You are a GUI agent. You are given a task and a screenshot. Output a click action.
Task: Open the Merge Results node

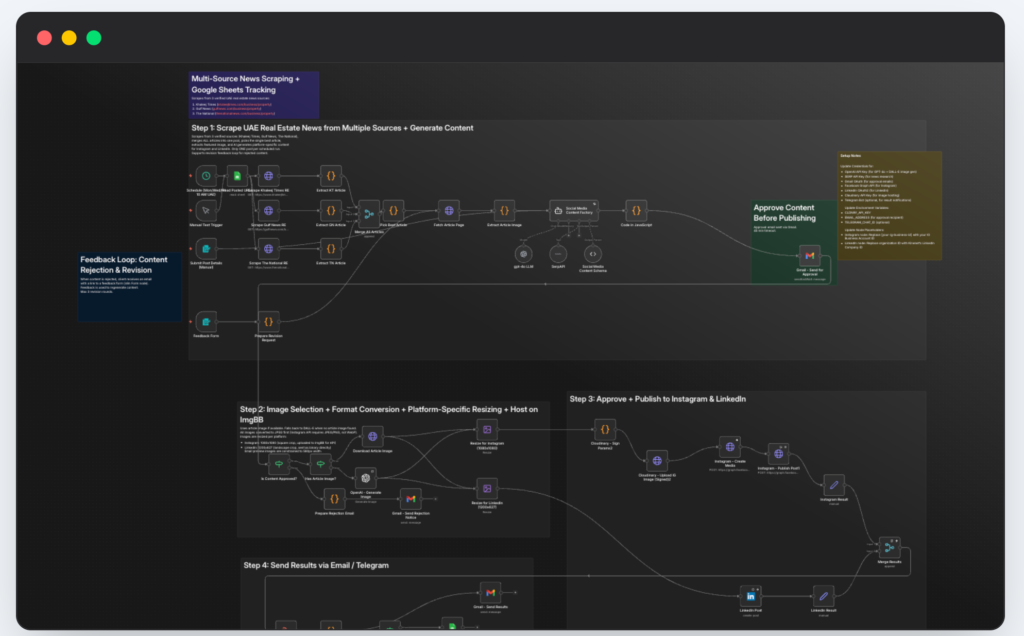tap(889, 546)
